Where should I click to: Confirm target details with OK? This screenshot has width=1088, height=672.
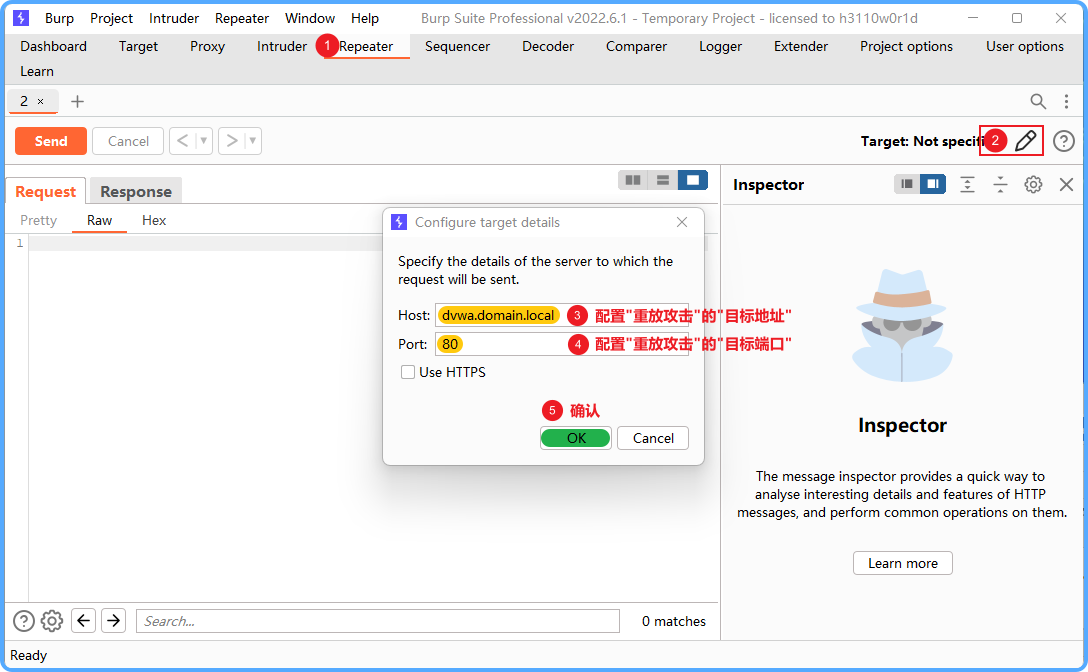point(576,438)
